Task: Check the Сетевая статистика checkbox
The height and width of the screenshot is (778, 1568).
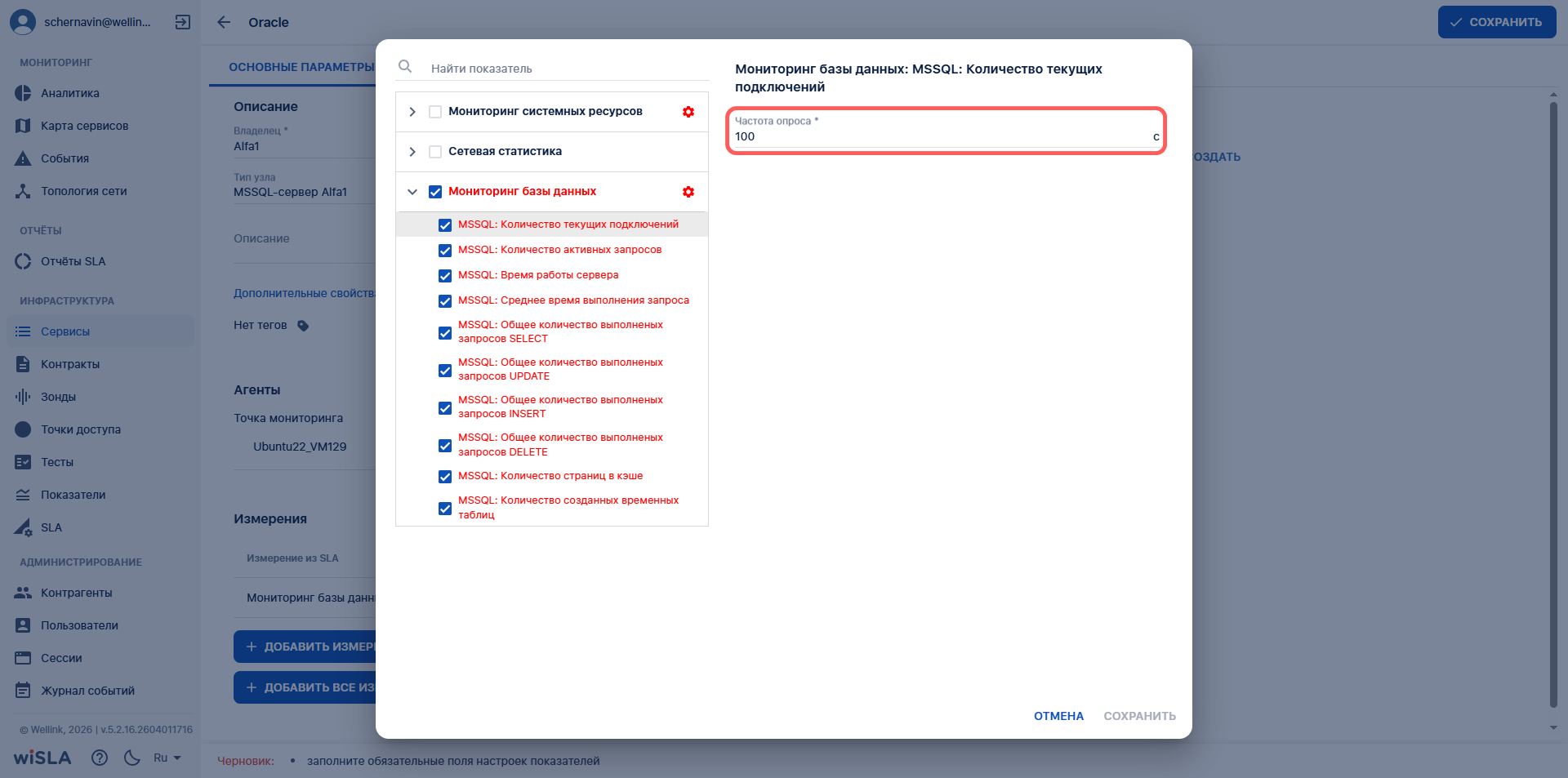Action: tap(435, 152)
